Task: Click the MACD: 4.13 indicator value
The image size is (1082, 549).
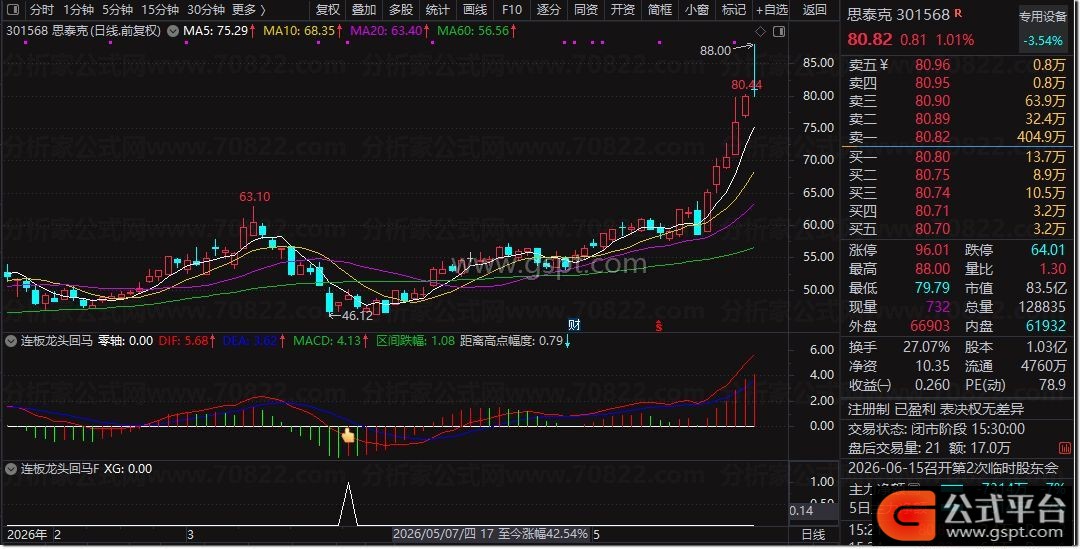Action: (331, 341)
